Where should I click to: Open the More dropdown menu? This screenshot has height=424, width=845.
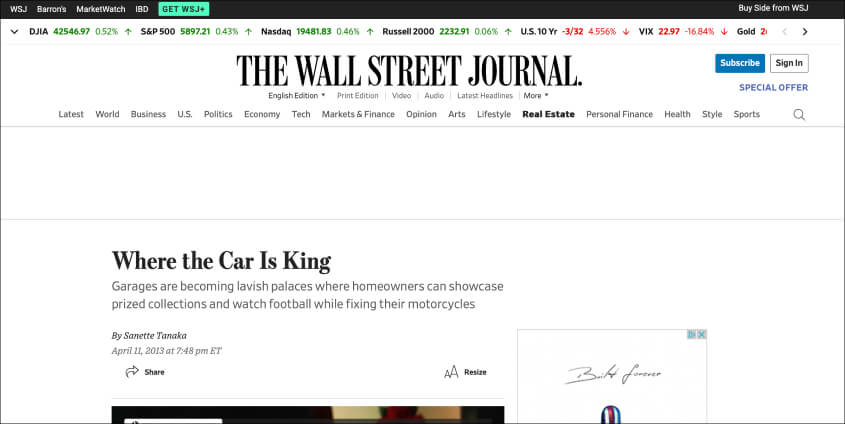click(535, 96)
